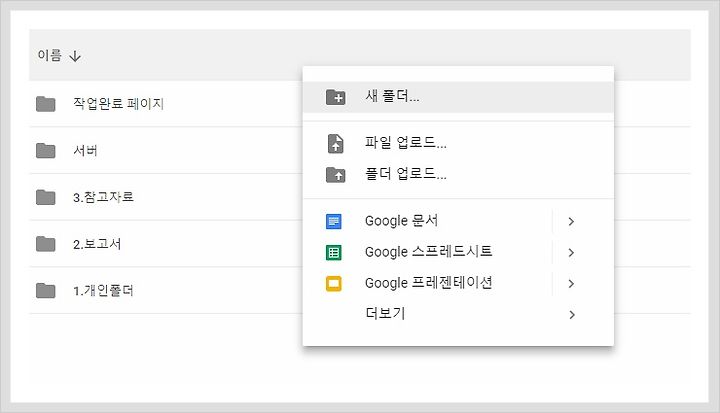720x413 pixels.
Task: Click the folder upload icon
Action: (x=335, y=175)
